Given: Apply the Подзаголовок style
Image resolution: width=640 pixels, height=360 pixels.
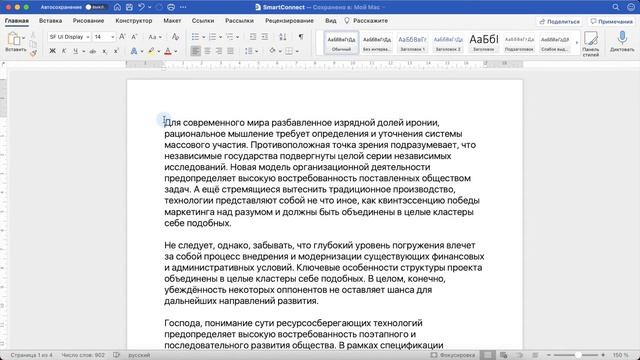Looking at the screenshot, I should [x=519, y=43].
